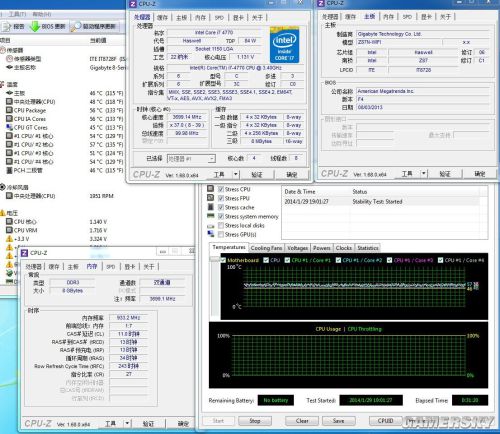Viewport: 500px width, 434px height.
Task: Click the CPU GT Cores row icon
Action: (x=10, y=127)
